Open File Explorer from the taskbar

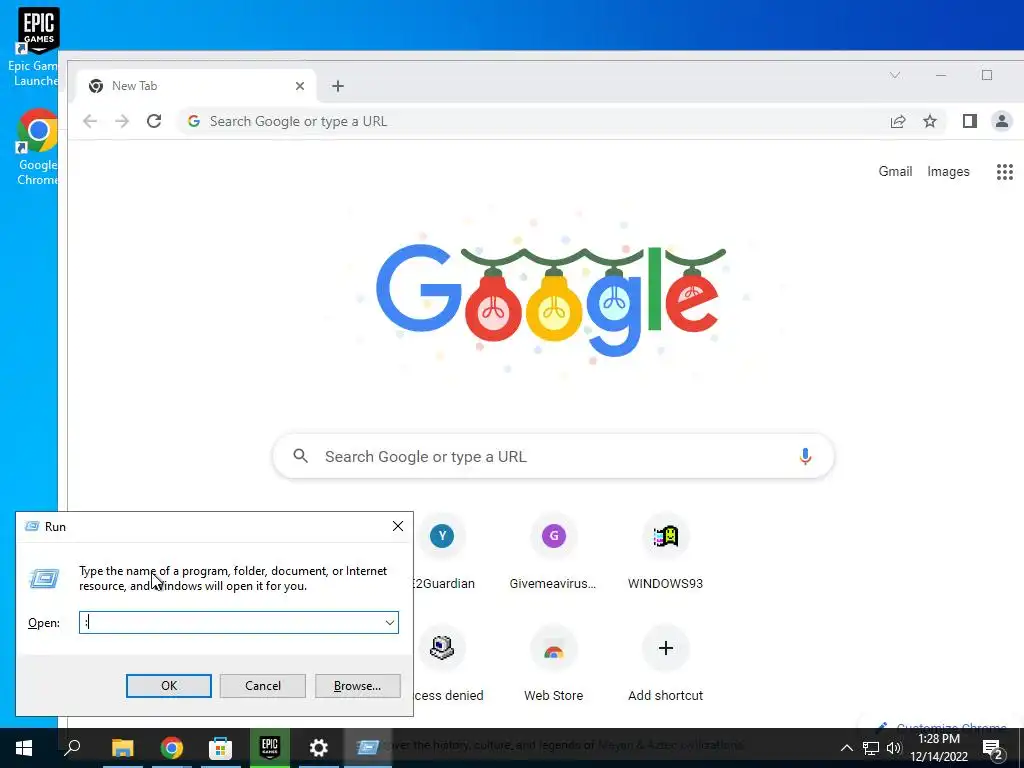coord(122,748)
